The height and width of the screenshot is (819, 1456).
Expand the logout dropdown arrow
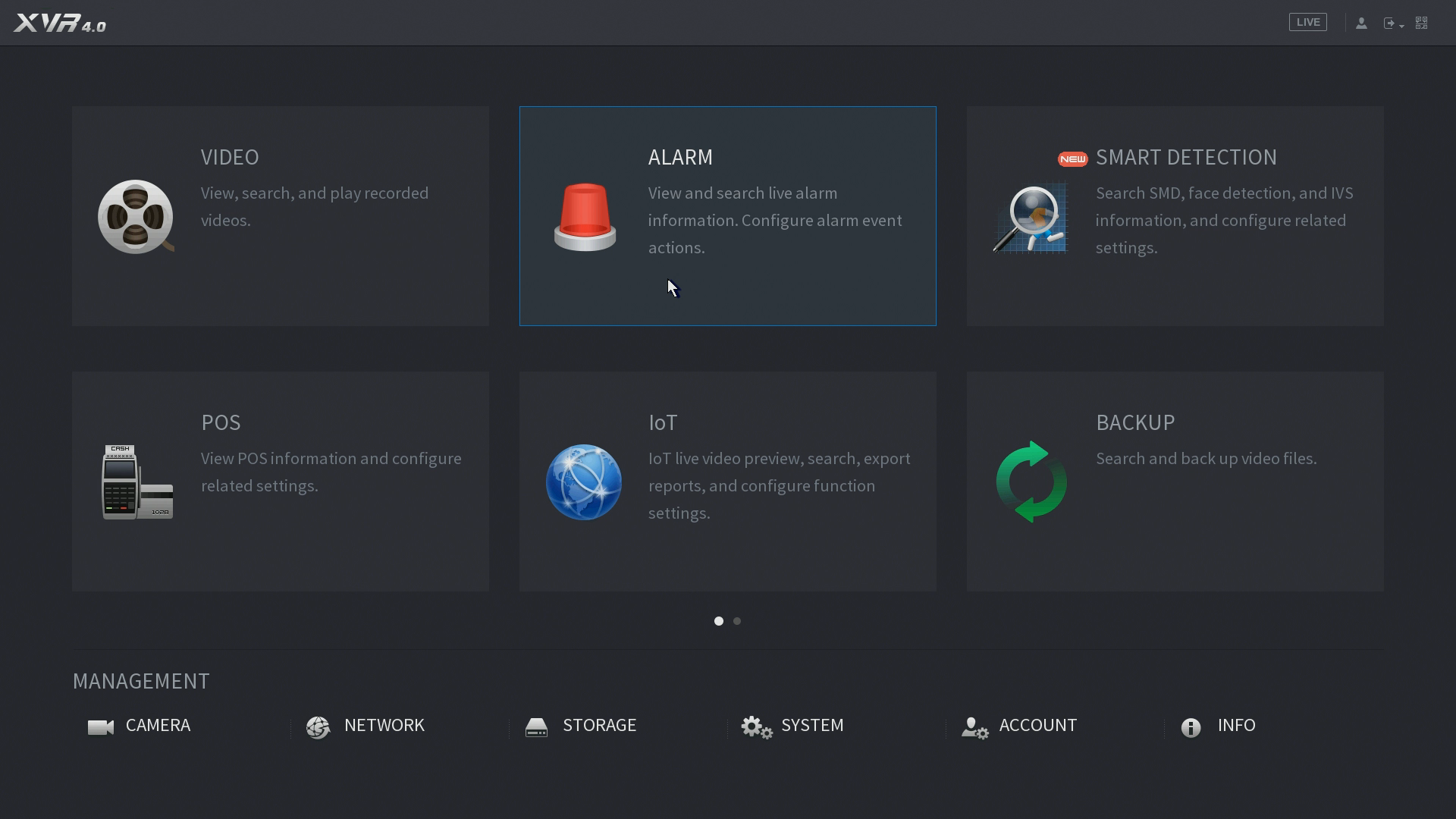1401,26
